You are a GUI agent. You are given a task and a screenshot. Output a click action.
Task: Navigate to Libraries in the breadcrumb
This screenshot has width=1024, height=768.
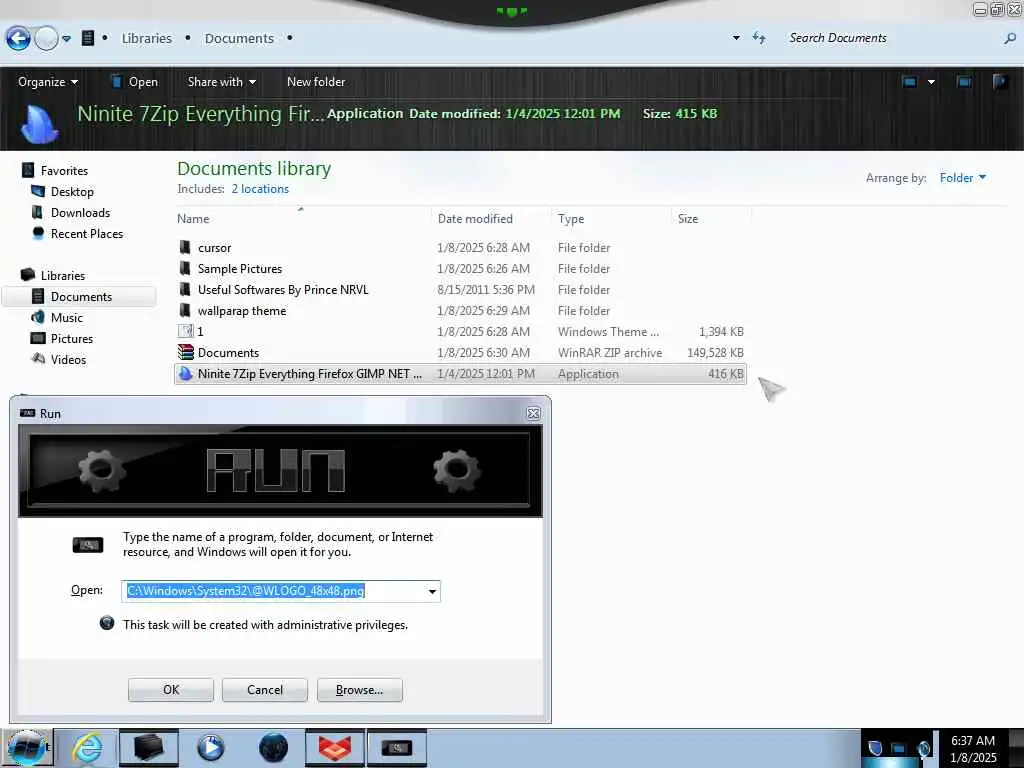pyautogui.click(x=146, y=39)
